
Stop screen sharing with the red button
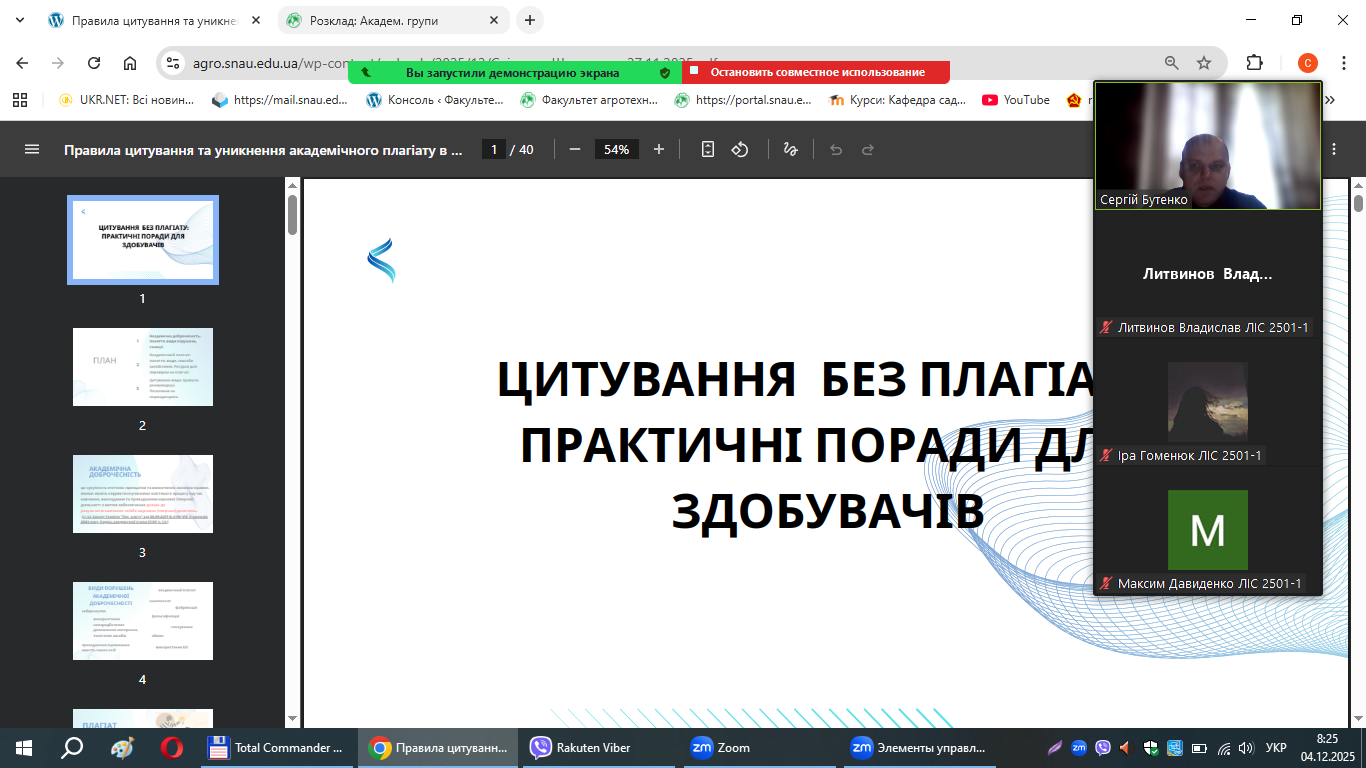[816, 73]
